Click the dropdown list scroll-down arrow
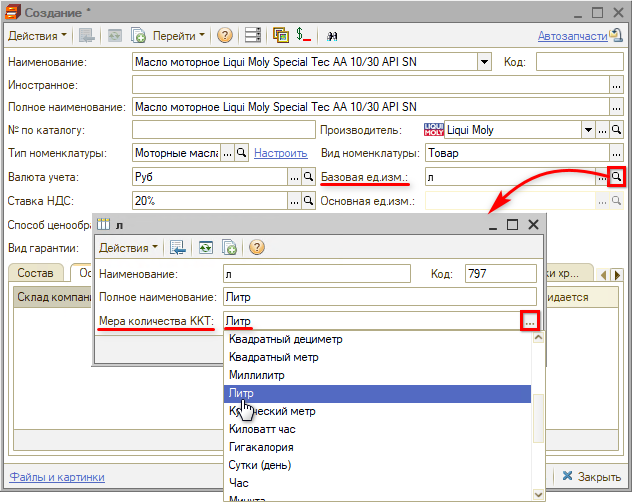The height and width of the screenshot is (502, 632). (538, 494)
